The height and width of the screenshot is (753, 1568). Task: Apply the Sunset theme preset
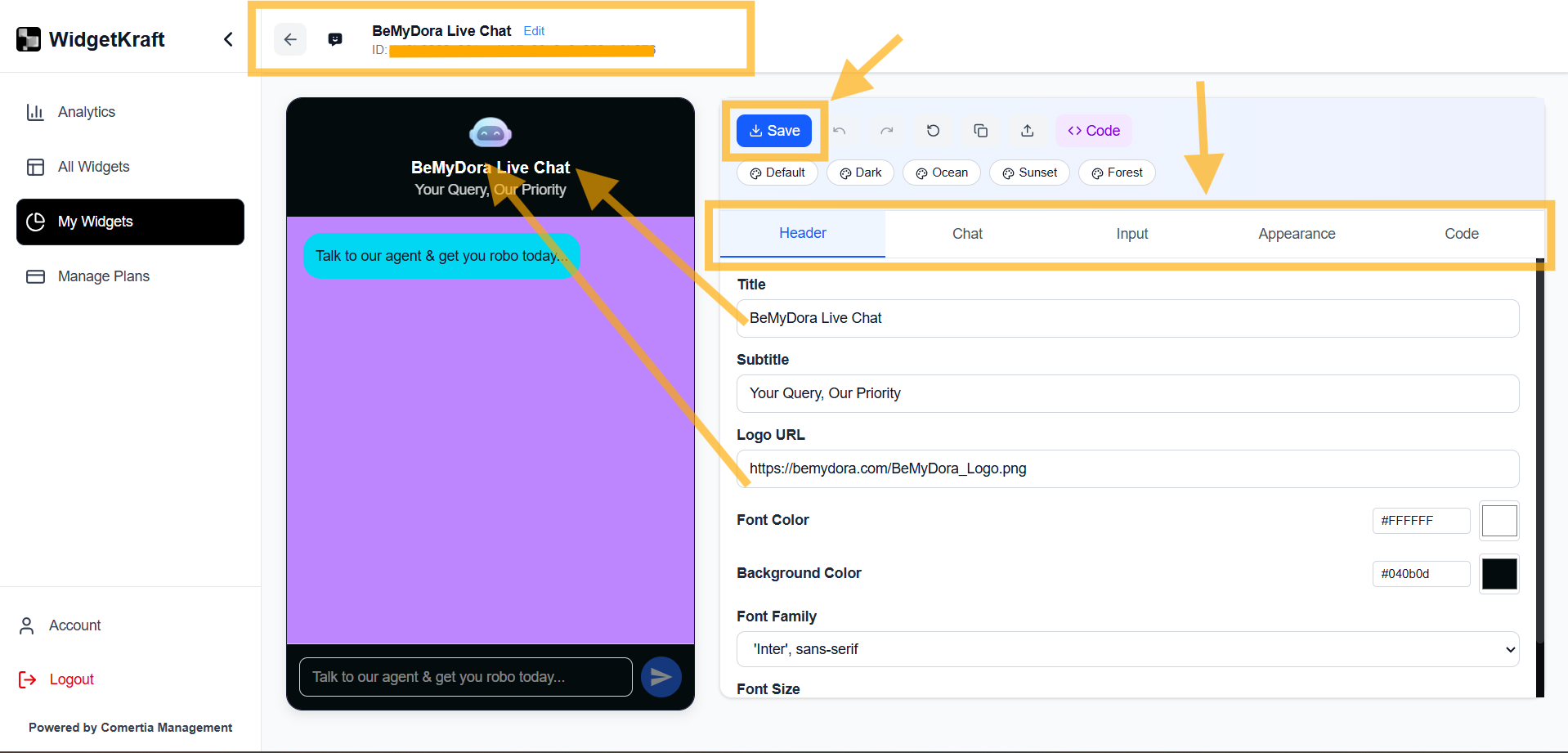coord(1029,173)
